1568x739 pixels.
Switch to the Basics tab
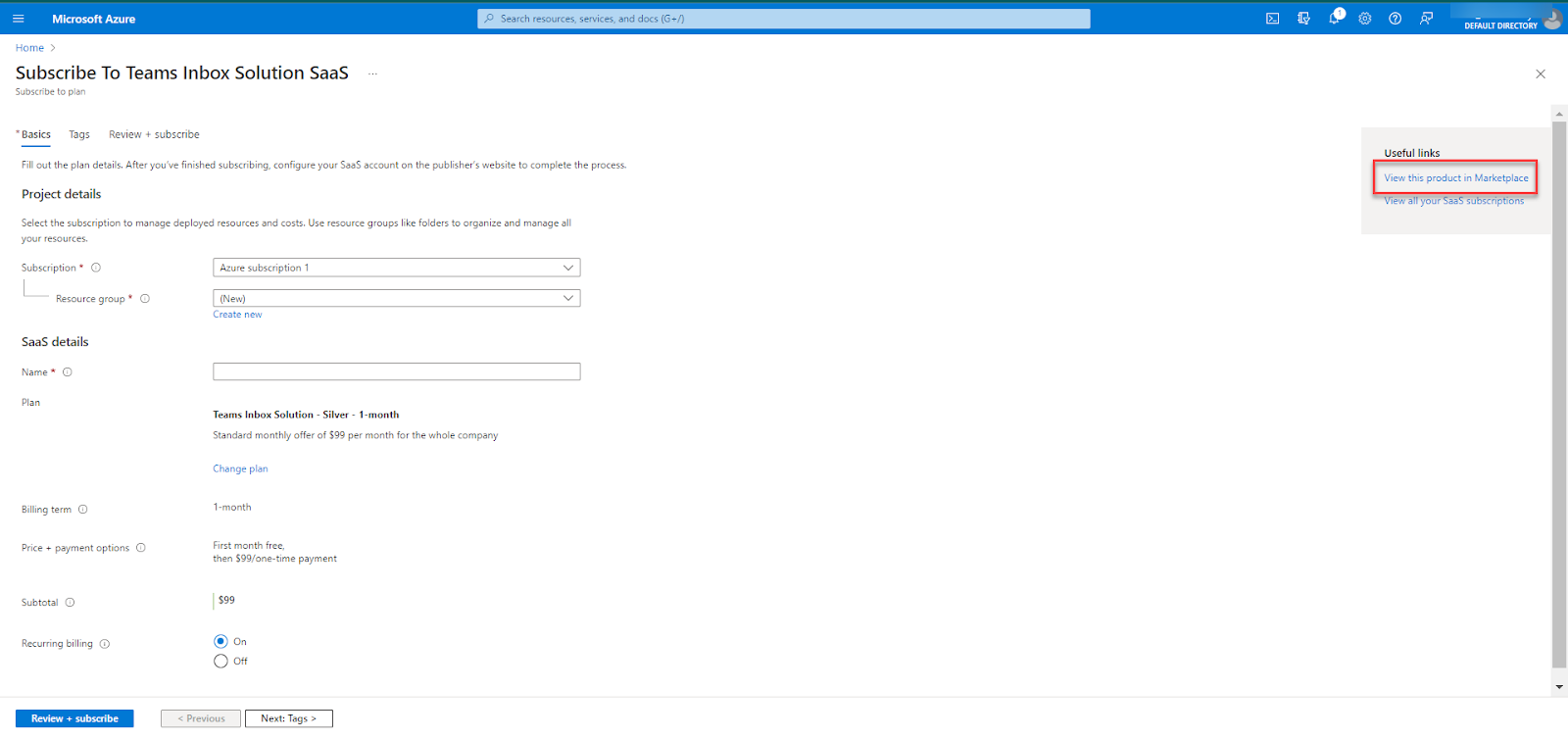coord(36,134)
